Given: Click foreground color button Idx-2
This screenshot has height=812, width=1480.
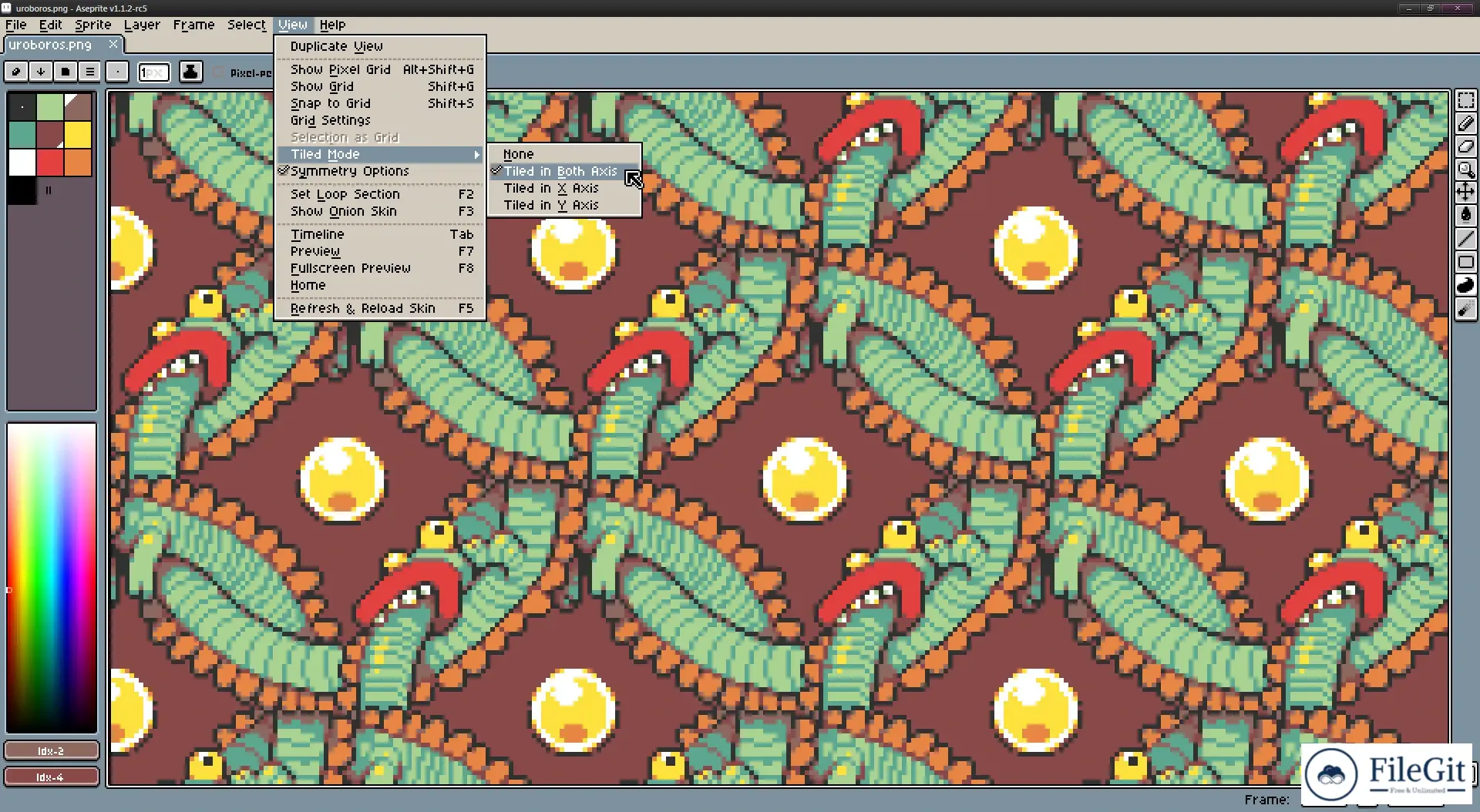Looking at the screenshot, I should point(52,750).
